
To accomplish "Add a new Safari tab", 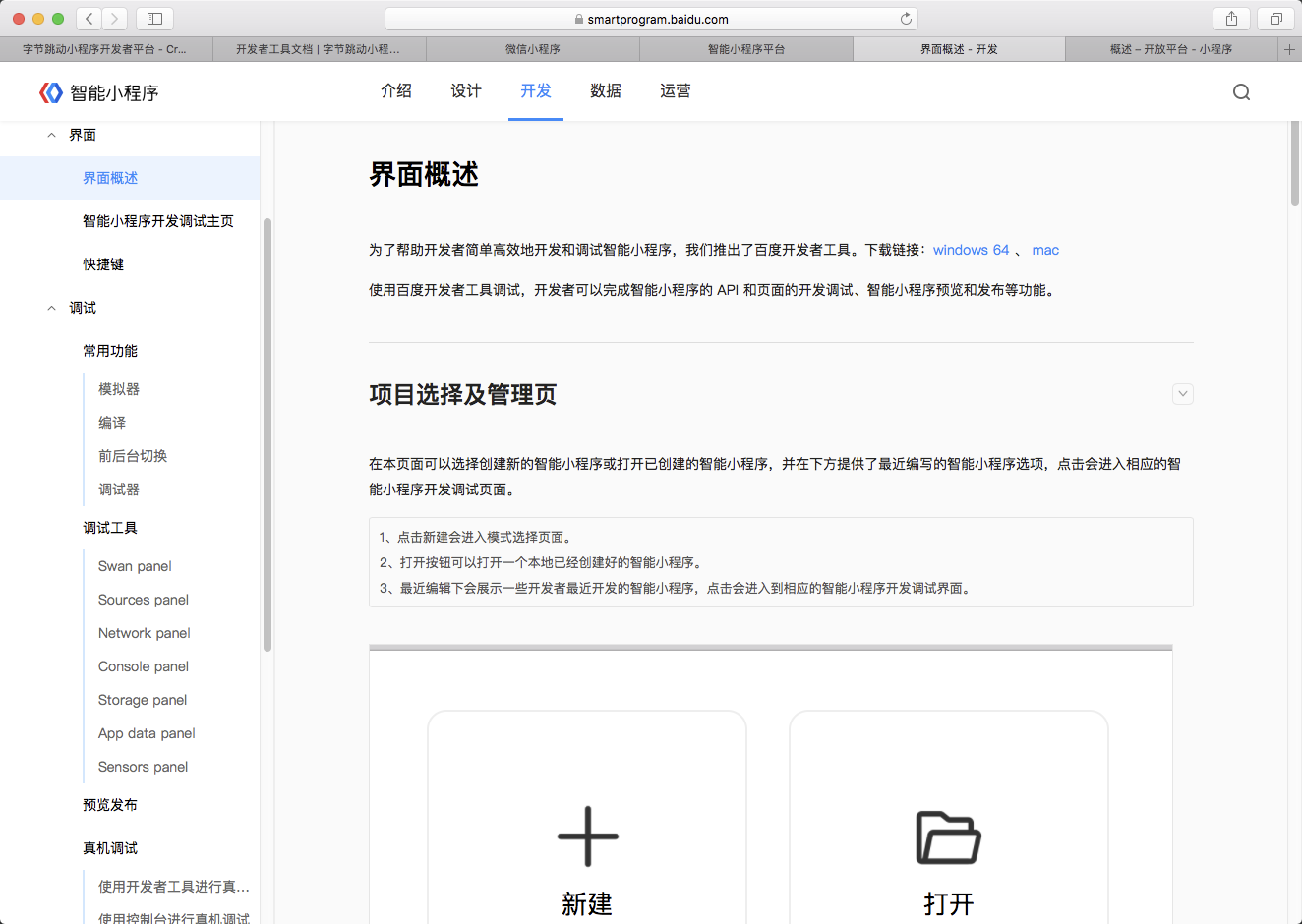I will [1289, 49].
